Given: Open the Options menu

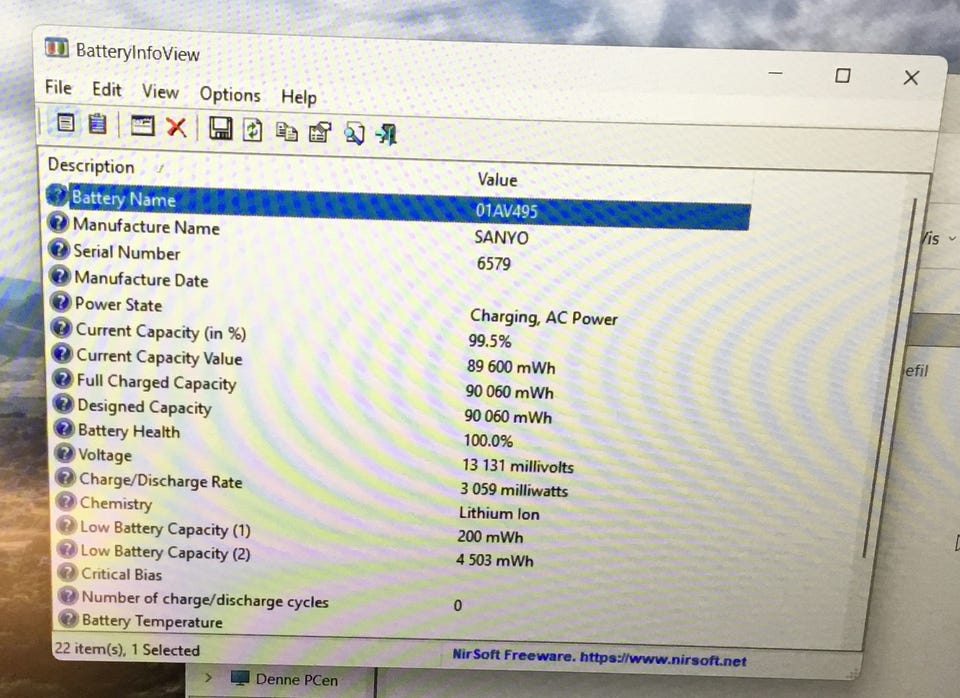Looking at the screenshot, I should pos(230,94).
